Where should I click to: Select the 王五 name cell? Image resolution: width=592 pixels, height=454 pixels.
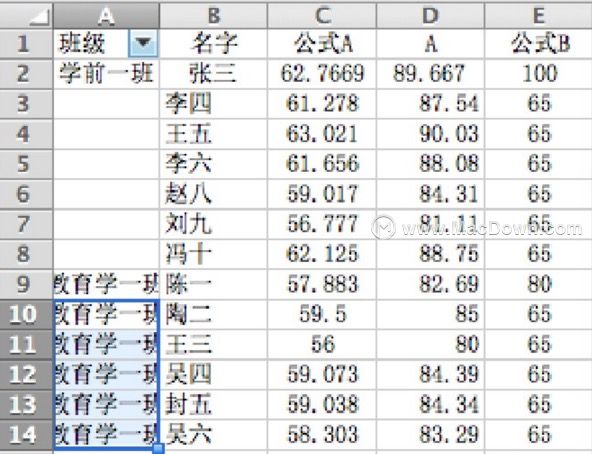[x=213, y=134]
